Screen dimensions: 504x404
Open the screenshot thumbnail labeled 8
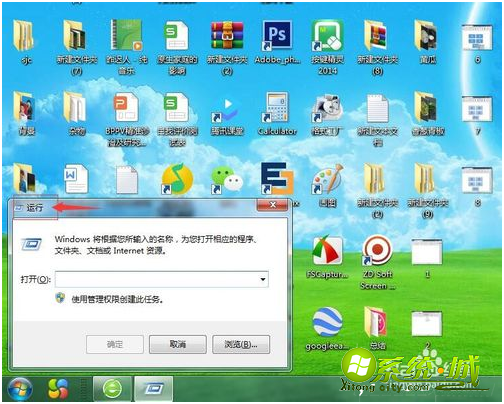pos(477,181)
